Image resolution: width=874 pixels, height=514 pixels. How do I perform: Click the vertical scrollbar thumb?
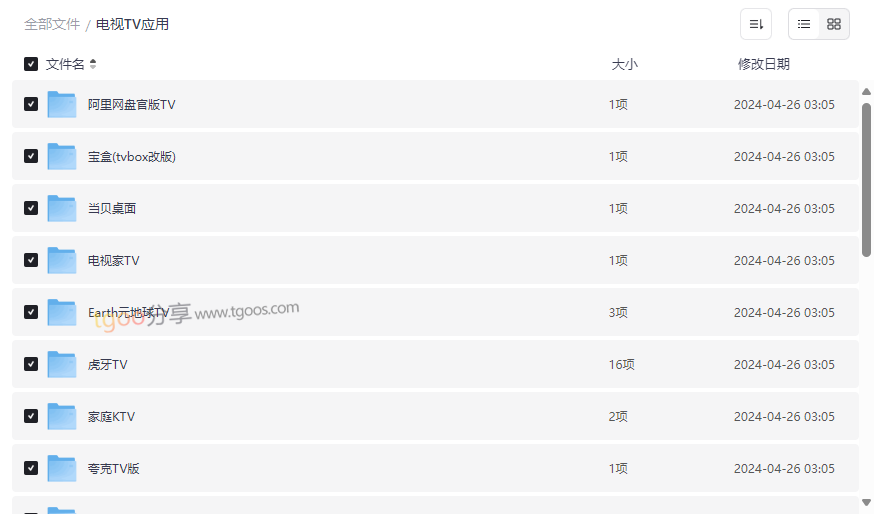866,180
